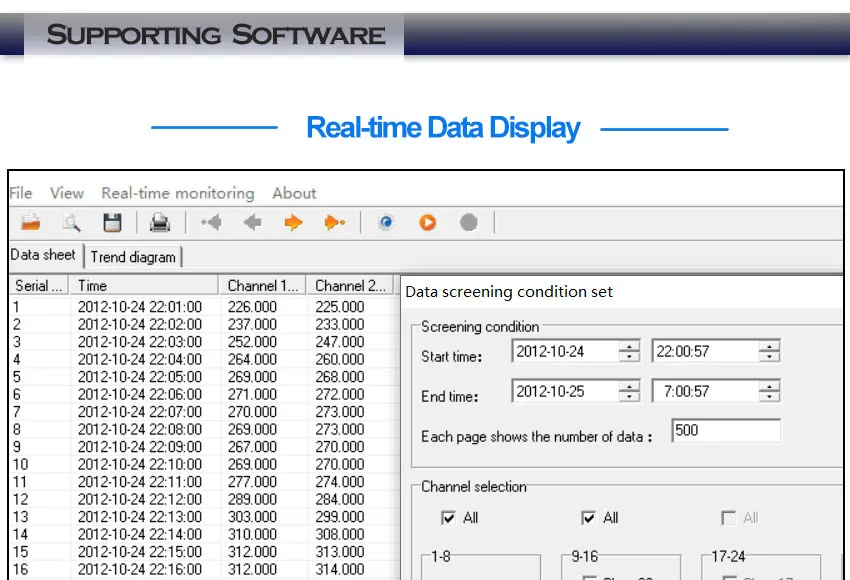Go to previous page with gray arrow

click(x=253, y=223)
